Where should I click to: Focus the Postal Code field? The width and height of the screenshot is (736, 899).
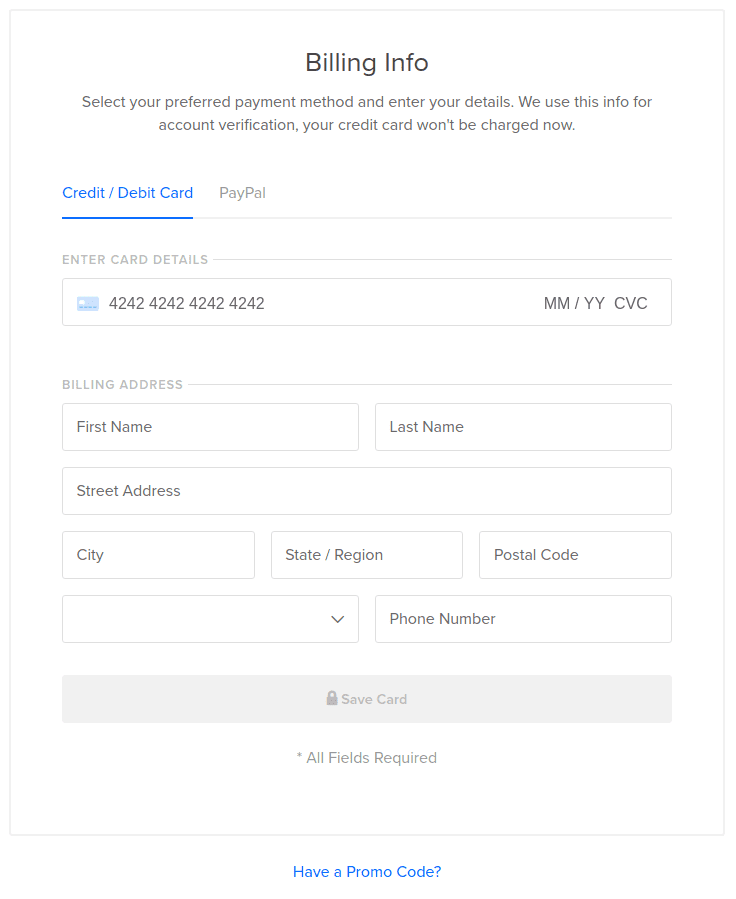coord(575,555)
